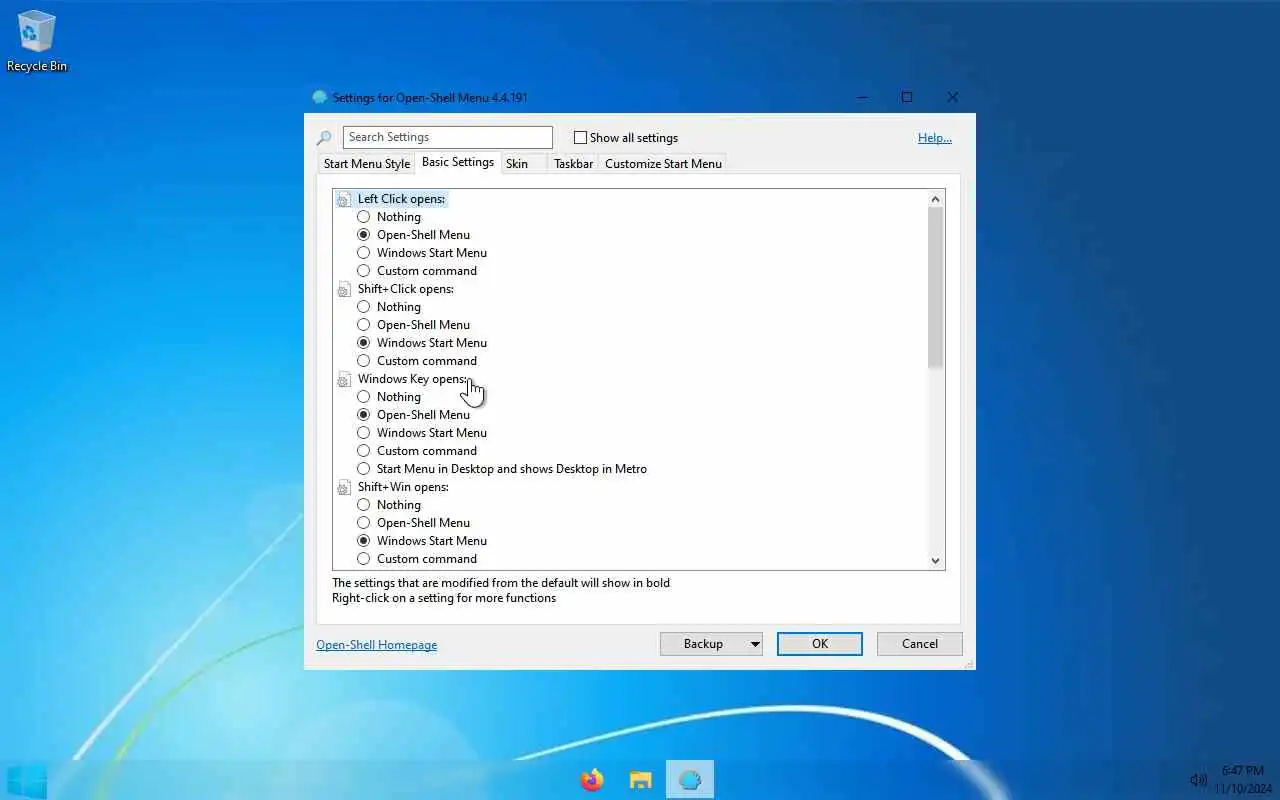
Task: Click the Open-Shell title bar shell icon
Action: [320, 97]
